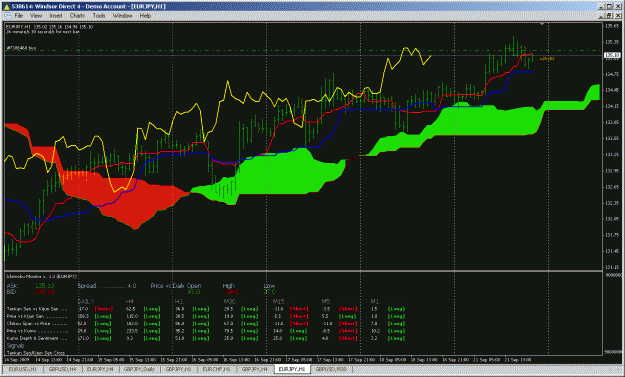Click the 14 Sep 2009 date label on the time axis
625x377 pixels.
click(x=16, y=360)
